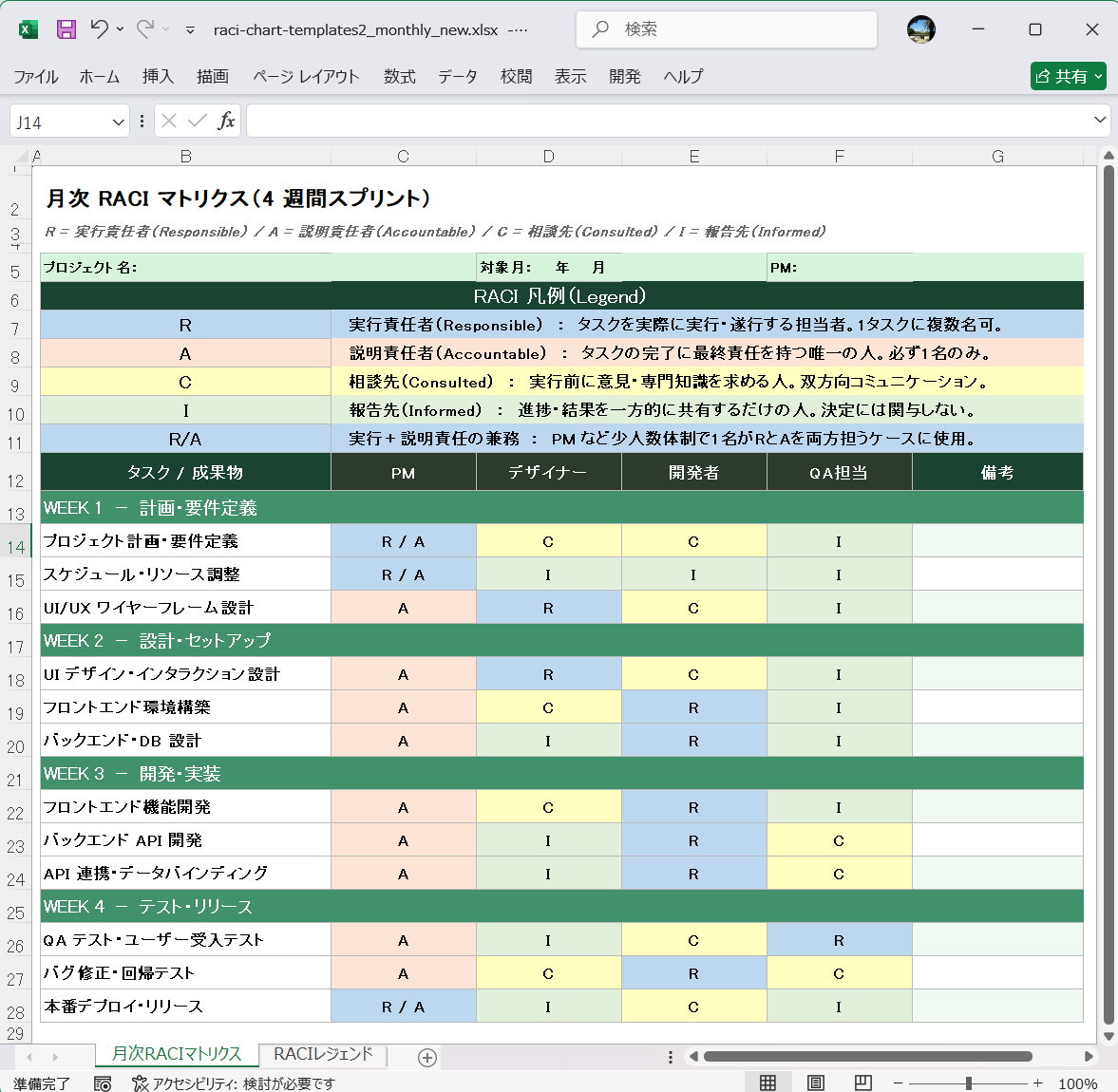Click the 検索 search box
The image size is (1118, 1092).
[727, 29]
